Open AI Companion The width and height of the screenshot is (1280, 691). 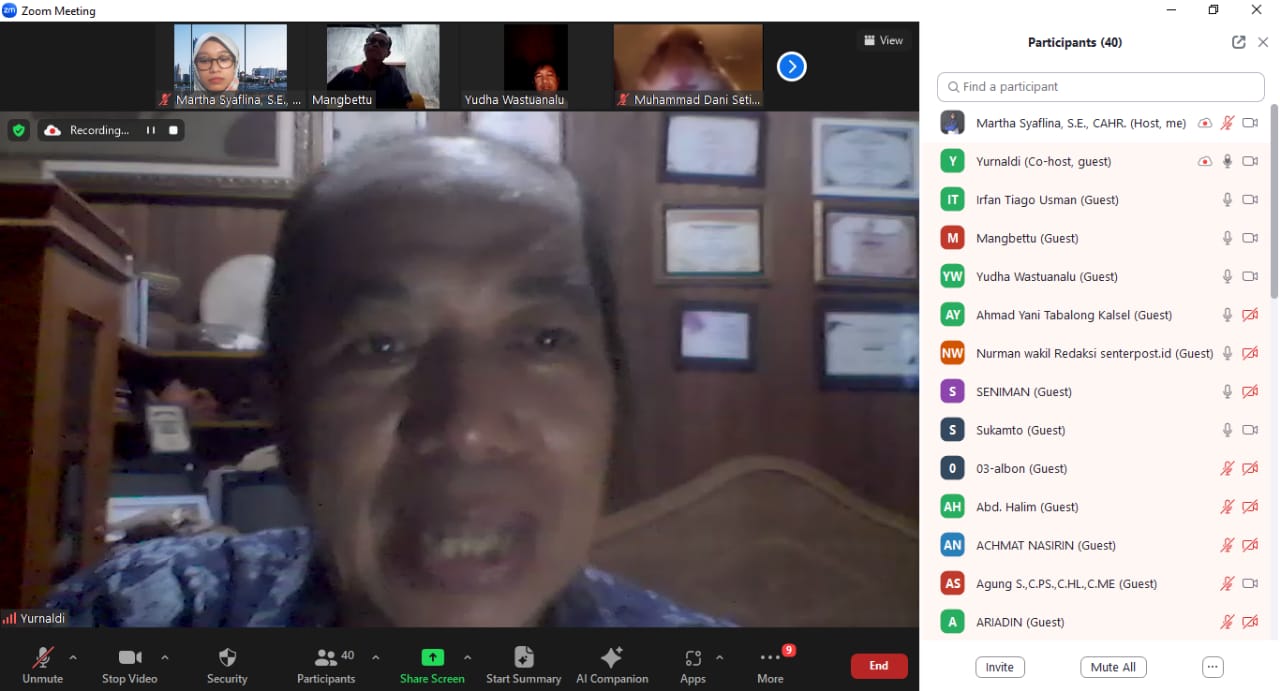(x=612, y=665)
